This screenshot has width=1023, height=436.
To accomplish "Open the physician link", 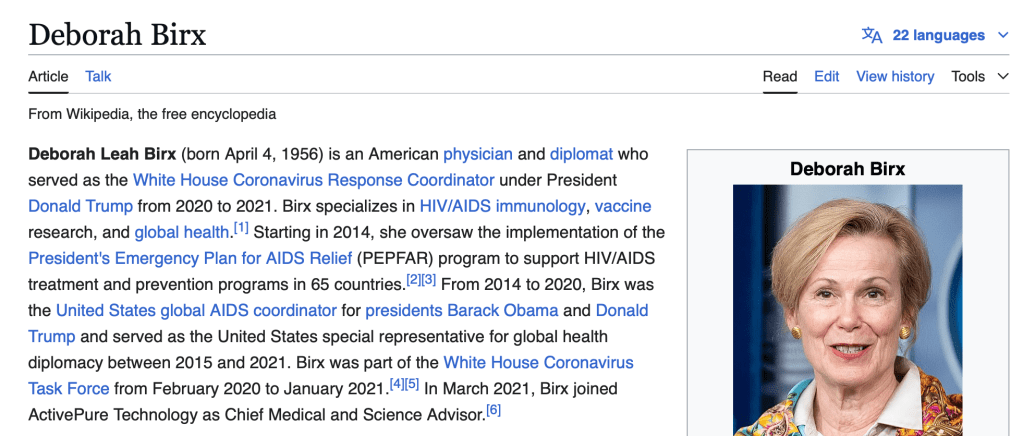I will [x=478, y=154].
